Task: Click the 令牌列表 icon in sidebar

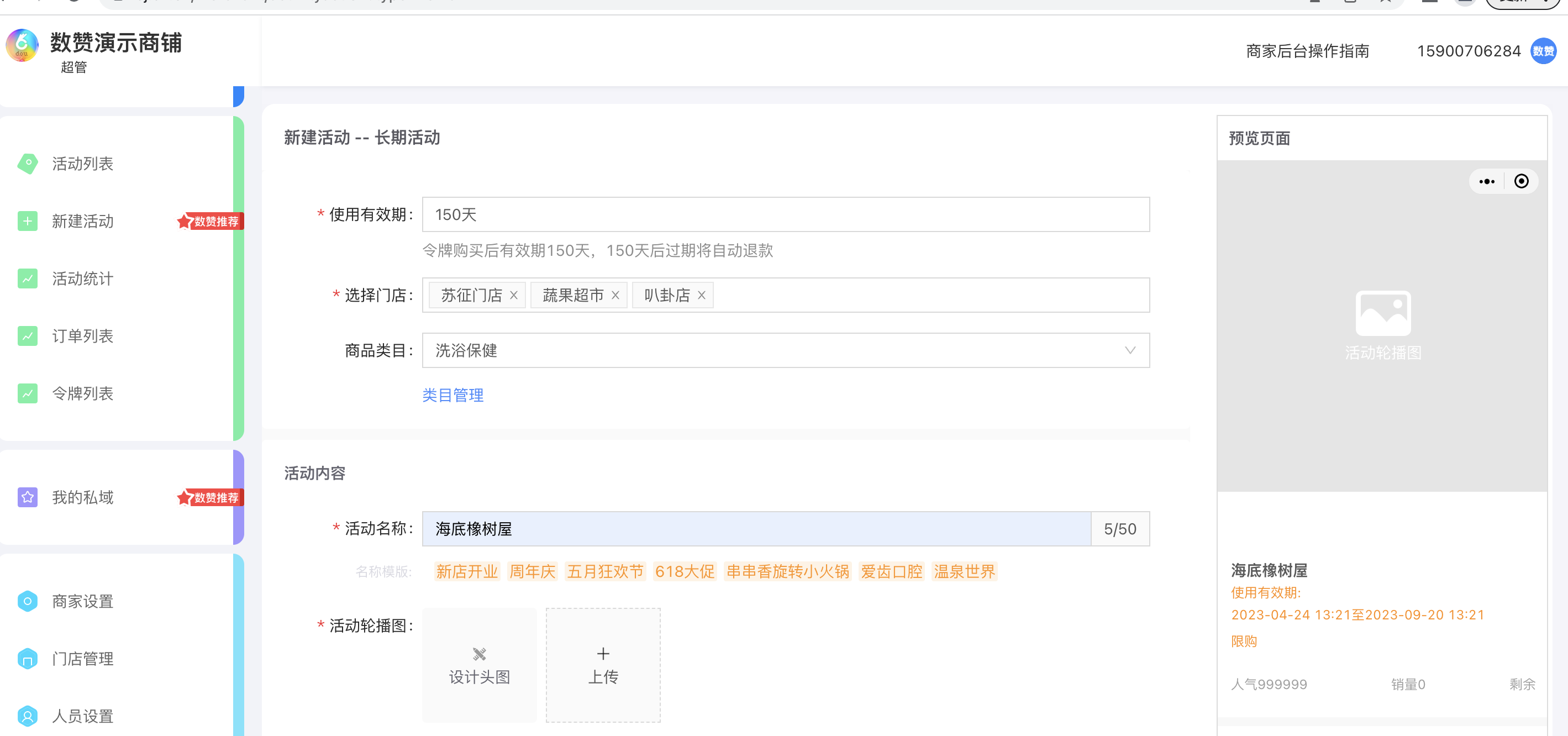Action: click(x=28, y=393)
